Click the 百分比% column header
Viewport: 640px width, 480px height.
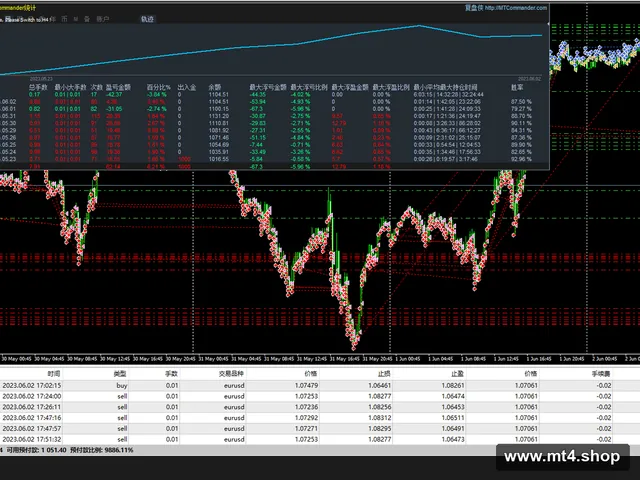click(x=159, y=87)
